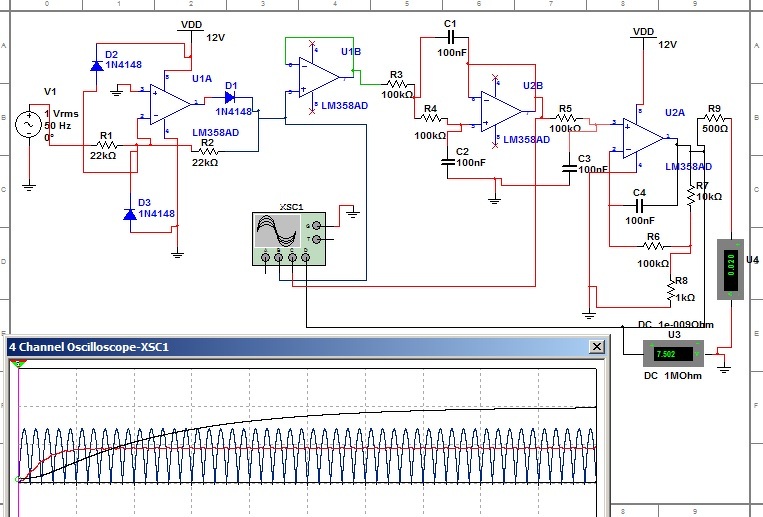Click the ground symbol below C2
Screen dimensions: 763x517
pyautogui.click(x=494, y=200)
